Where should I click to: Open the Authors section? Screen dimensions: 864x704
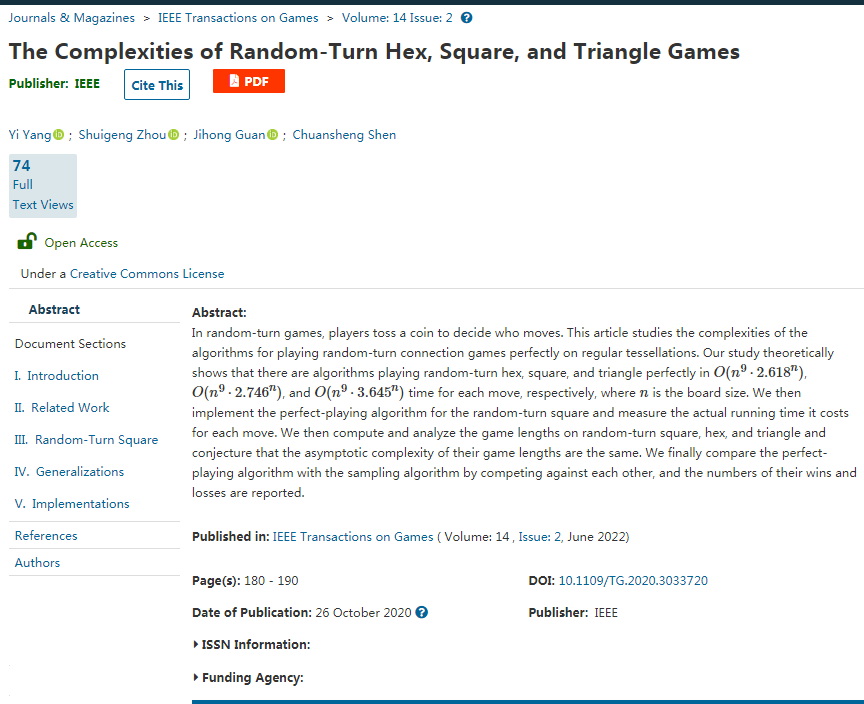[x=37, y=563]
